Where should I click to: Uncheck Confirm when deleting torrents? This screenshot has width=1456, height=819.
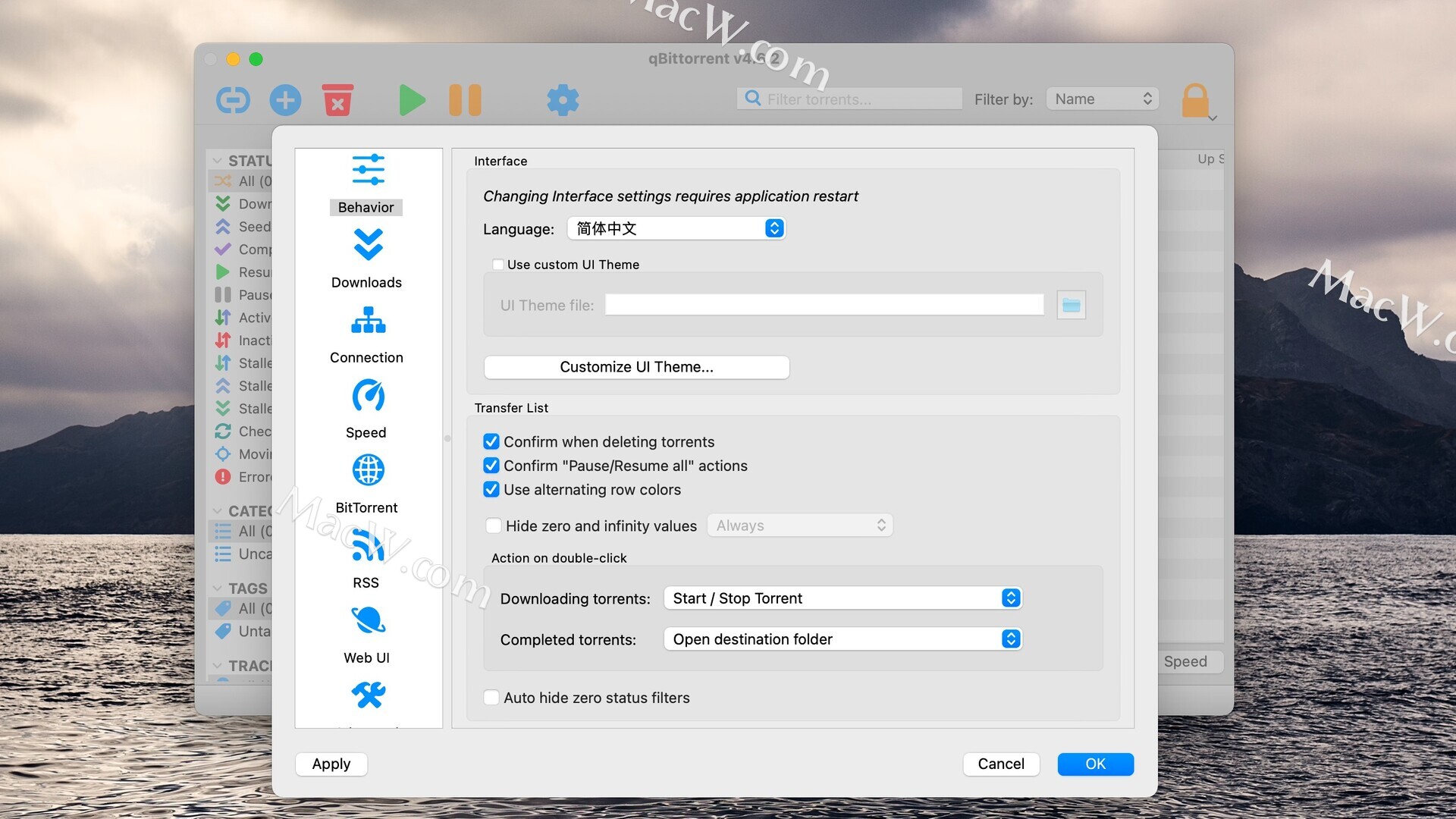(x=491, y=441)
